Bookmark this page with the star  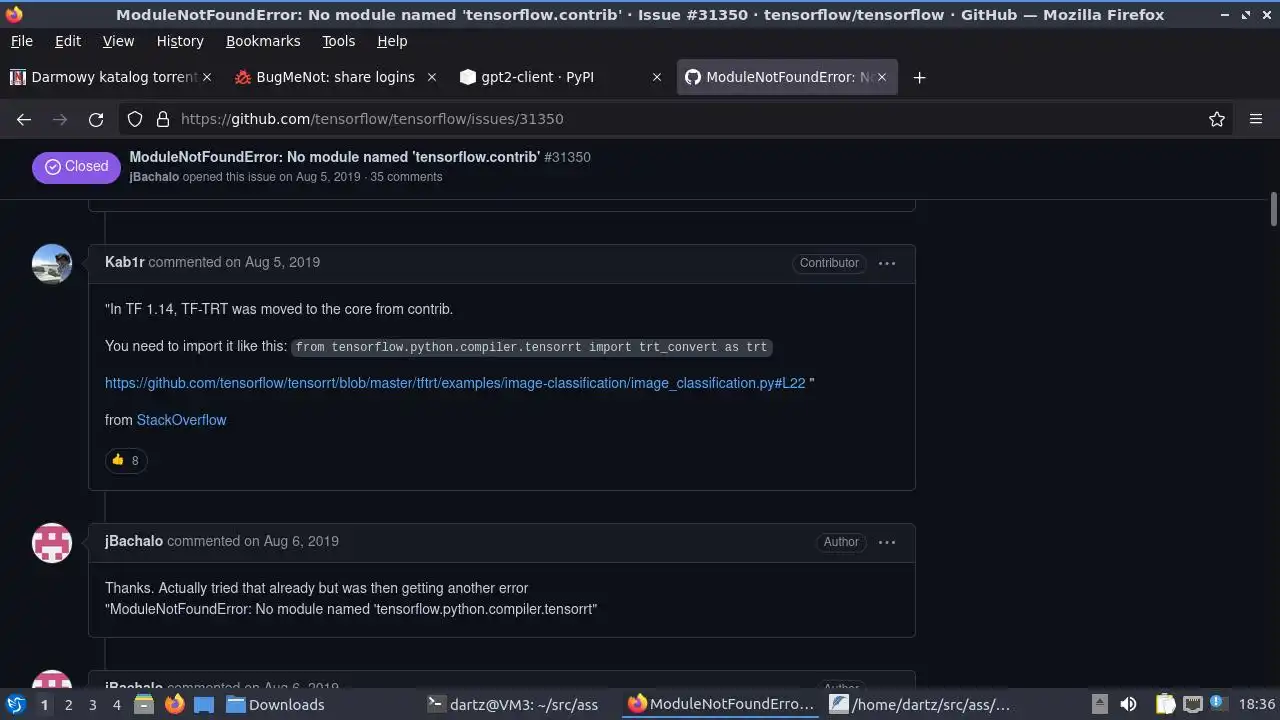click(1217, 119)
